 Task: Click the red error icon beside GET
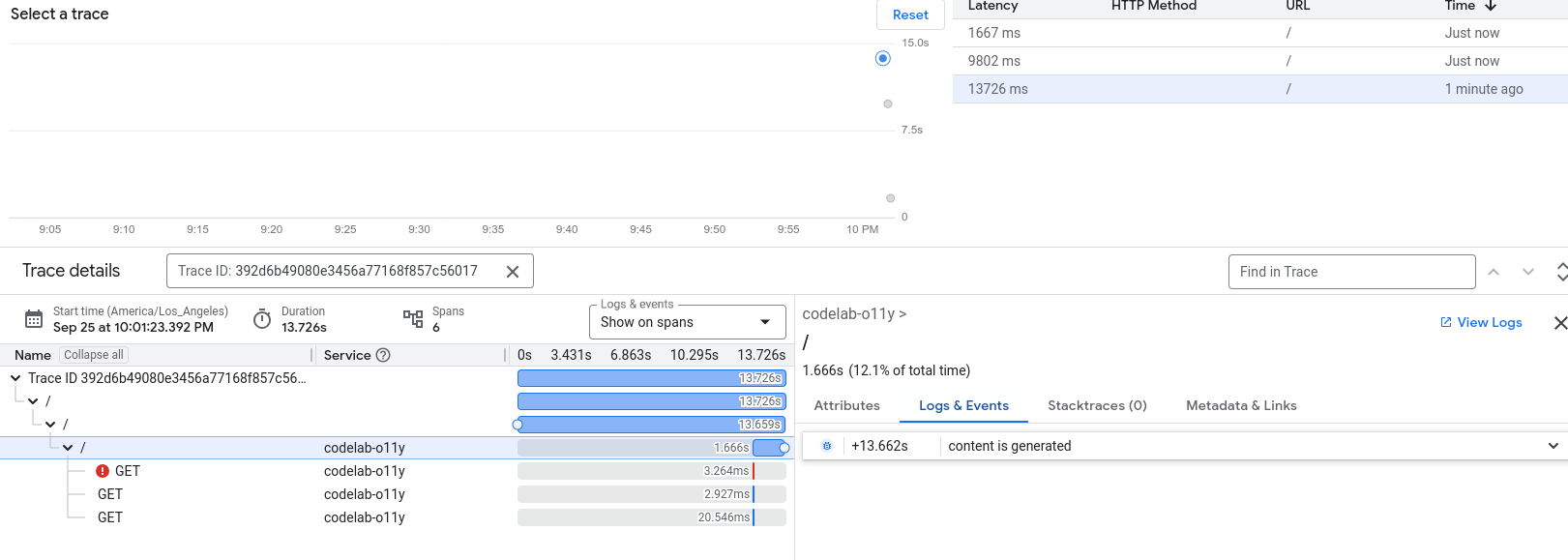point(103,471)
